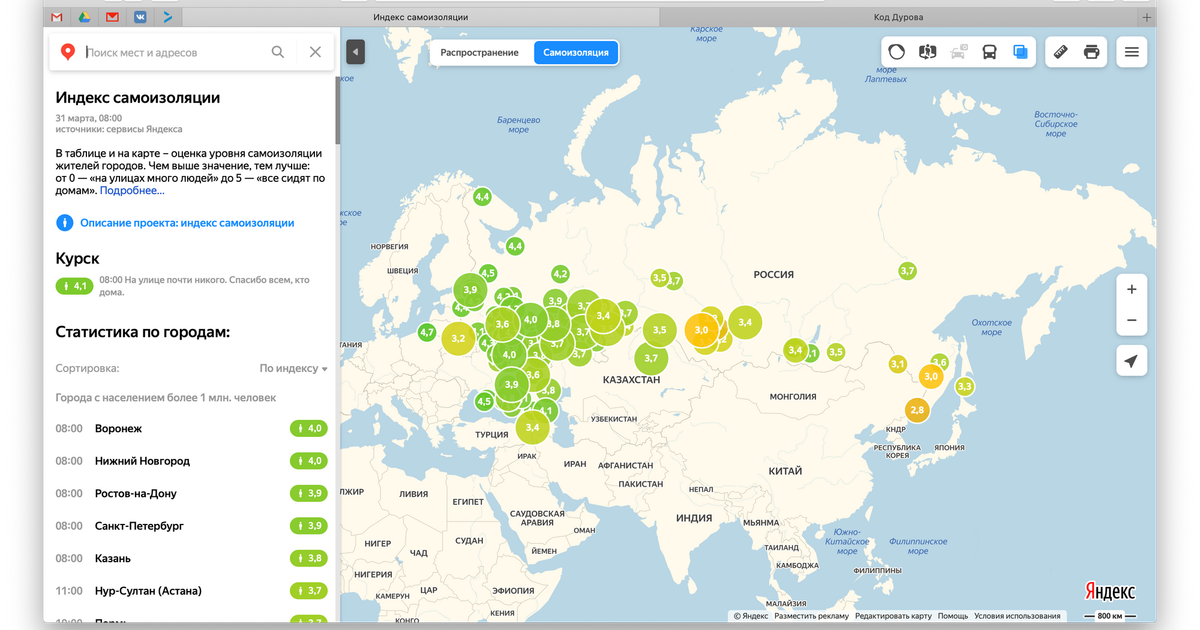
Task: Click the print map icon
Action: [1091, 52]
